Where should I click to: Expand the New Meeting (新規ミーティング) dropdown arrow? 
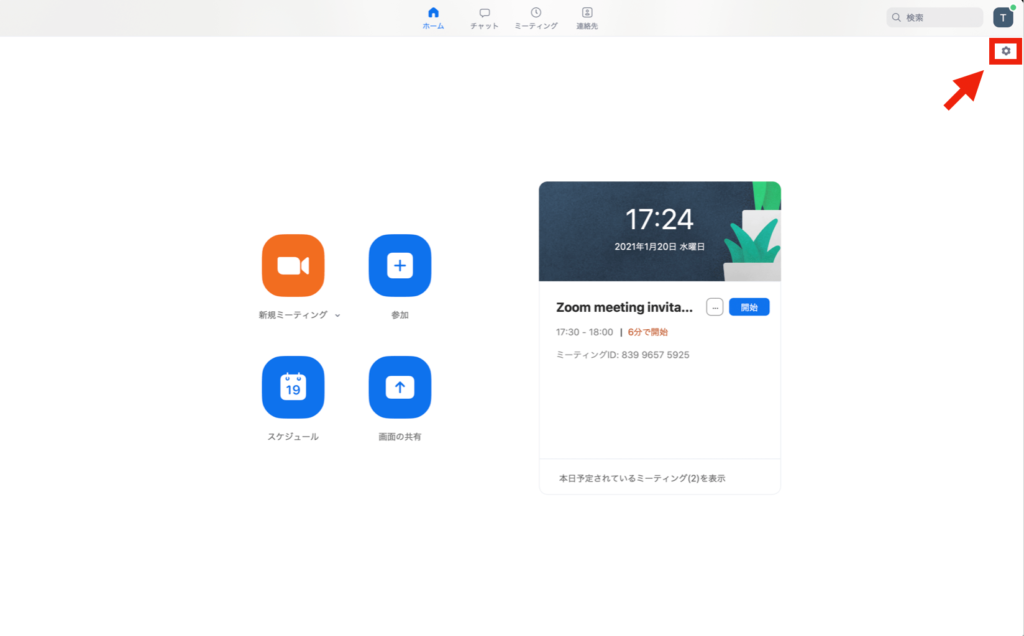[x=337, y=315]
